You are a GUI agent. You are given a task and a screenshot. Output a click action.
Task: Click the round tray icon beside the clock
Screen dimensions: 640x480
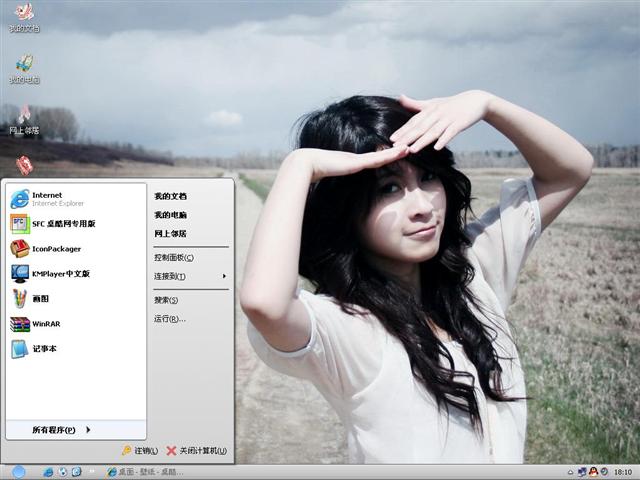tap(604, 472)
